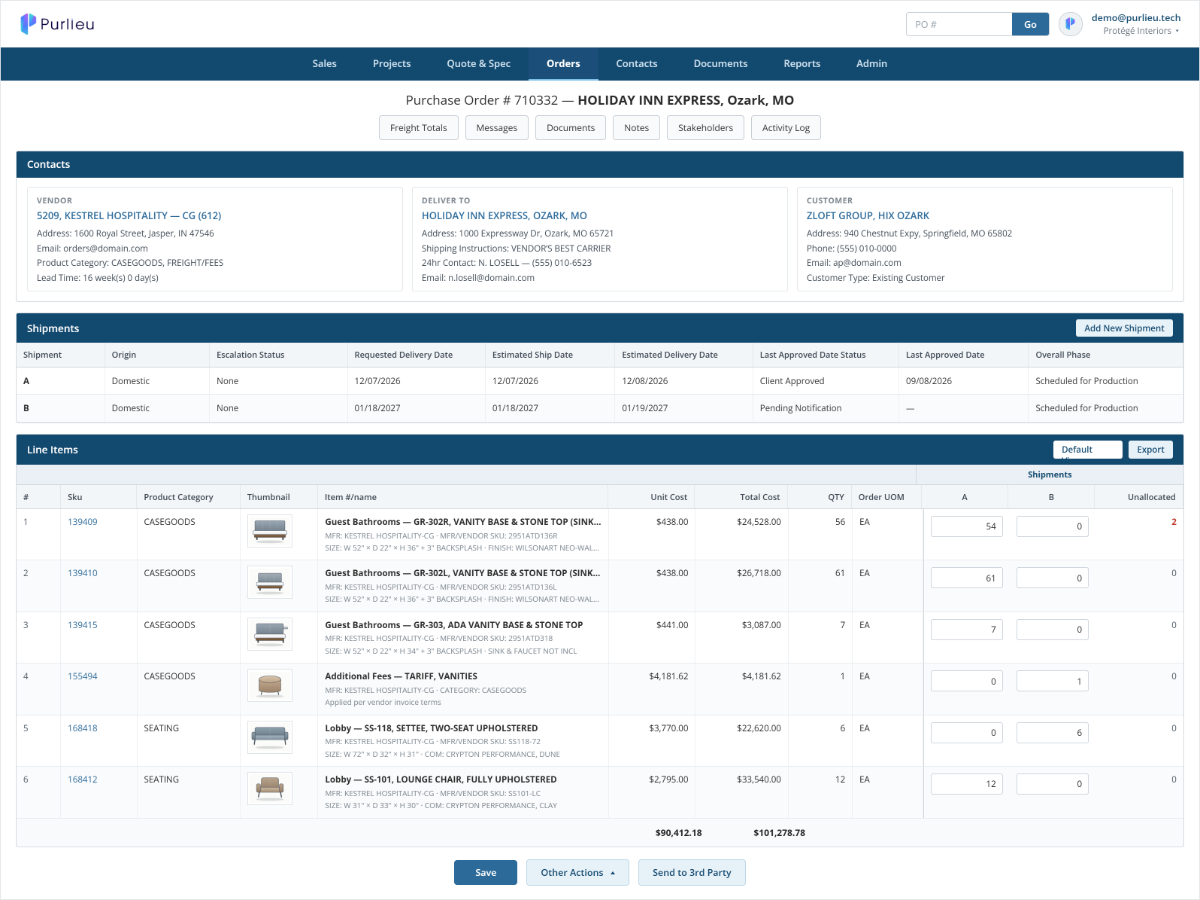
Task: Select shipment A row in Shipments table
Action: coord(600,381)
